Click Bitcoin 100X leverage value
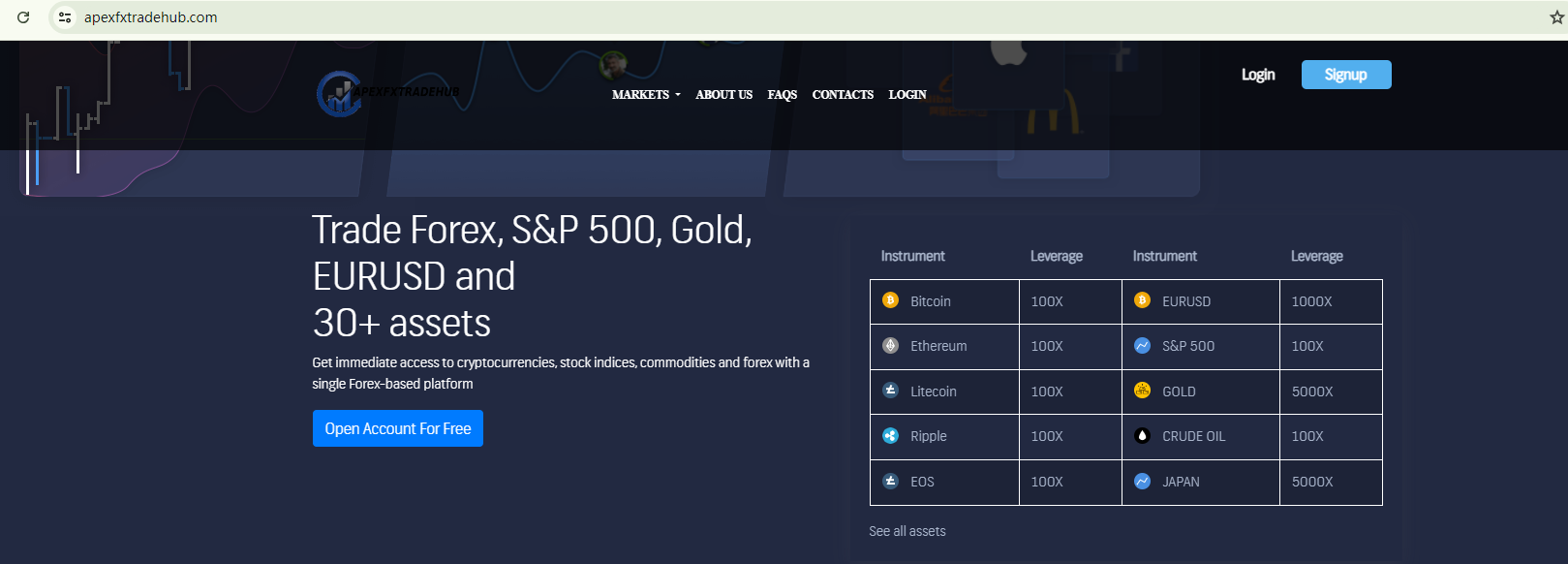The width and height of the screenshot is (1568, 564). click(1047, 301)
